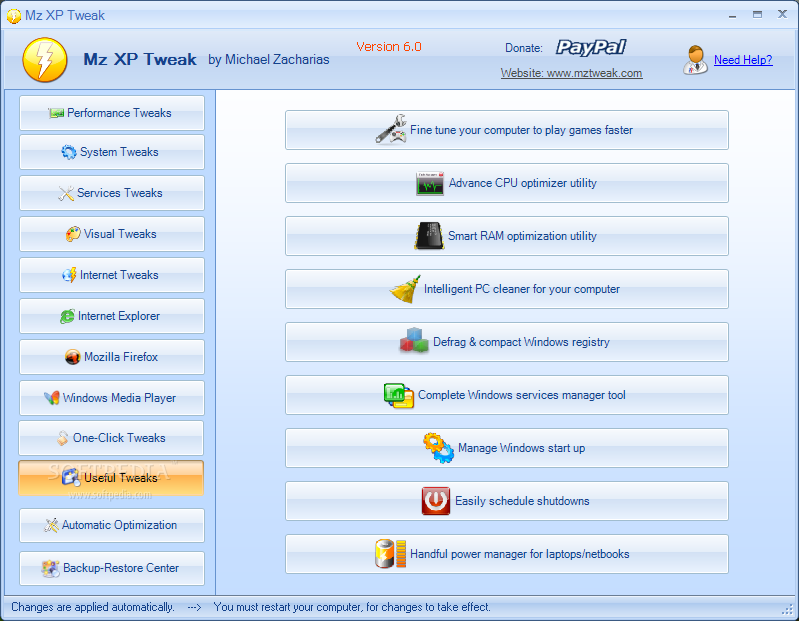Open One-Click Tweaks section
Viewport: 799px width, 621px height.
[111, 438]
